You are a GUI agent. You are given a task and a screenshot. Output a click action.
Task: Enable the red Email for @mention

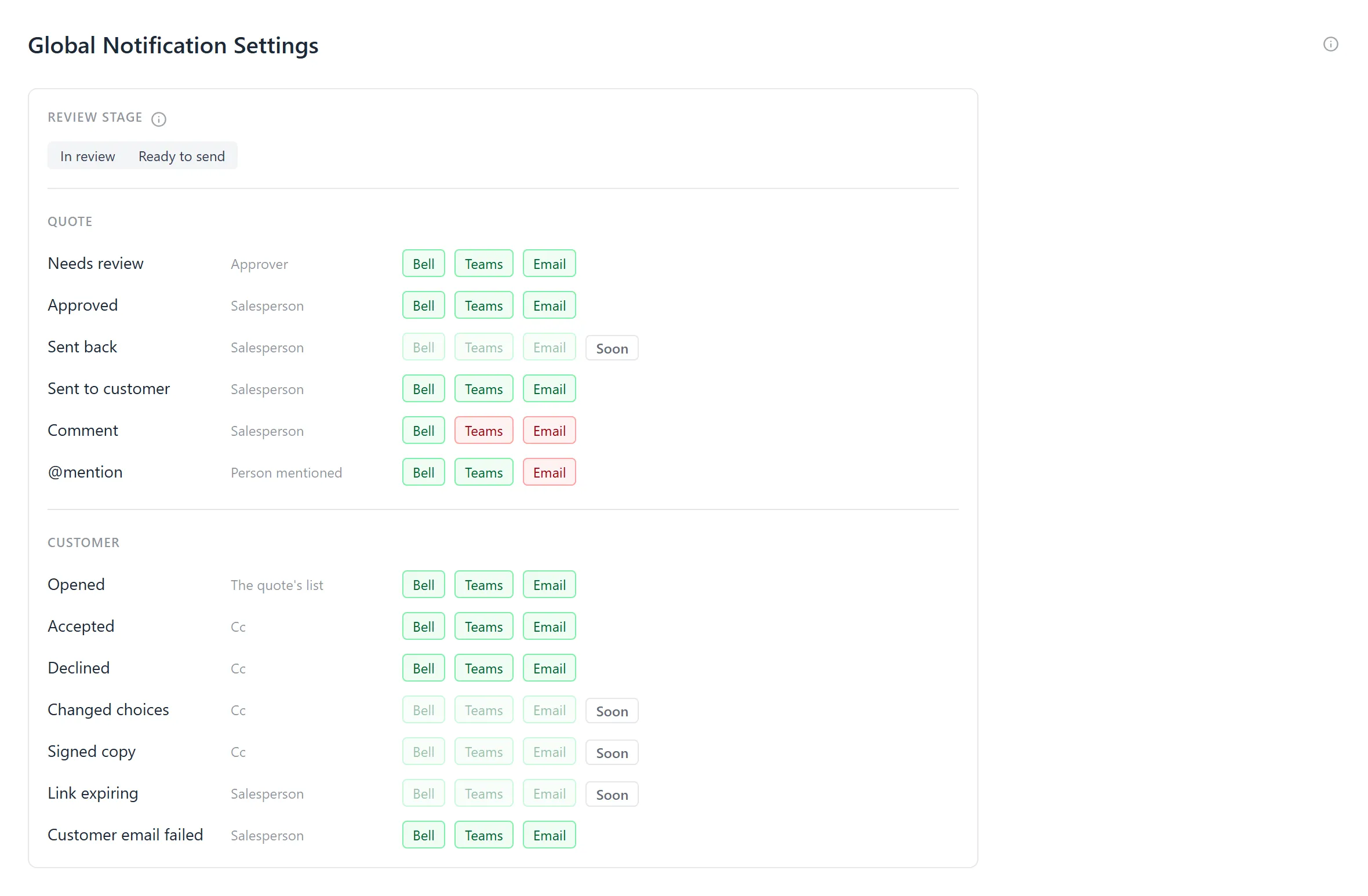(550, 472)
